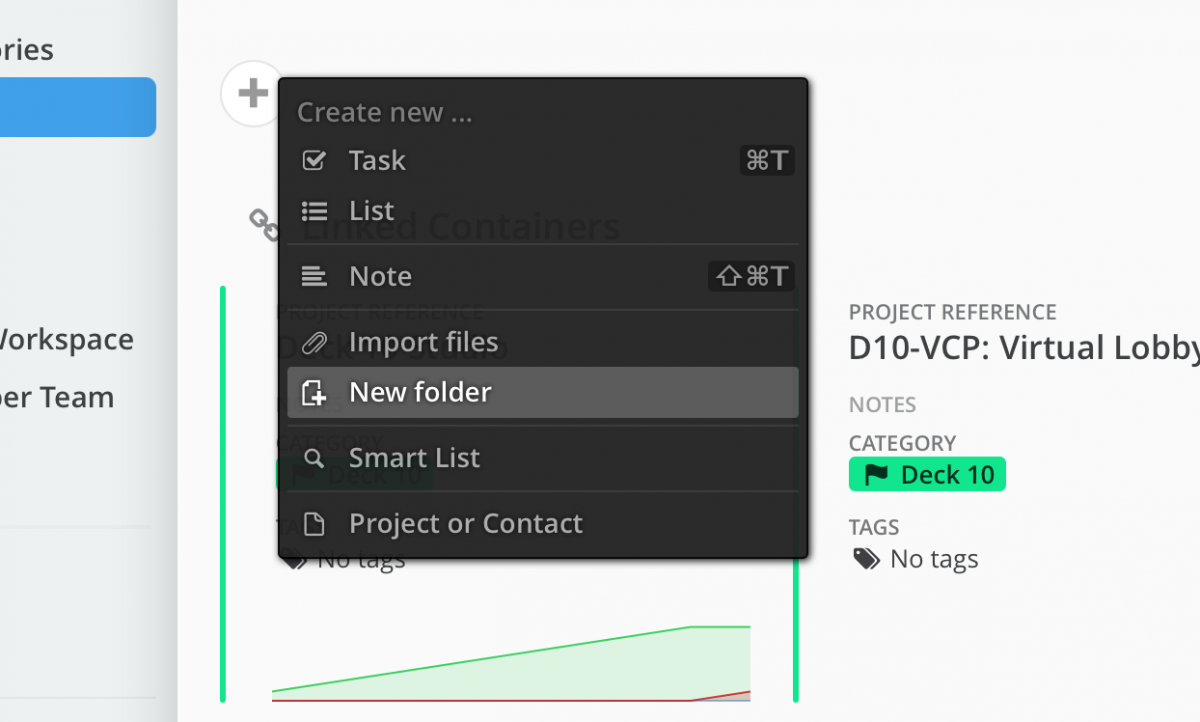Click the No tags label with tag icon
The height and width of the screenshot is (722, 1200).
click(915, 559)
